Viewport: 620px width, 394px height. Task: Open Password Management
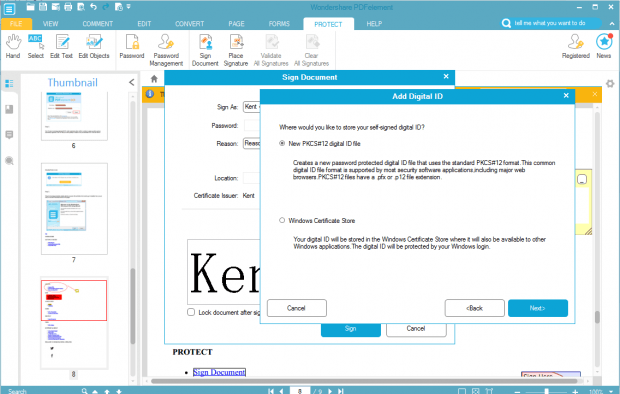point(166,50)
